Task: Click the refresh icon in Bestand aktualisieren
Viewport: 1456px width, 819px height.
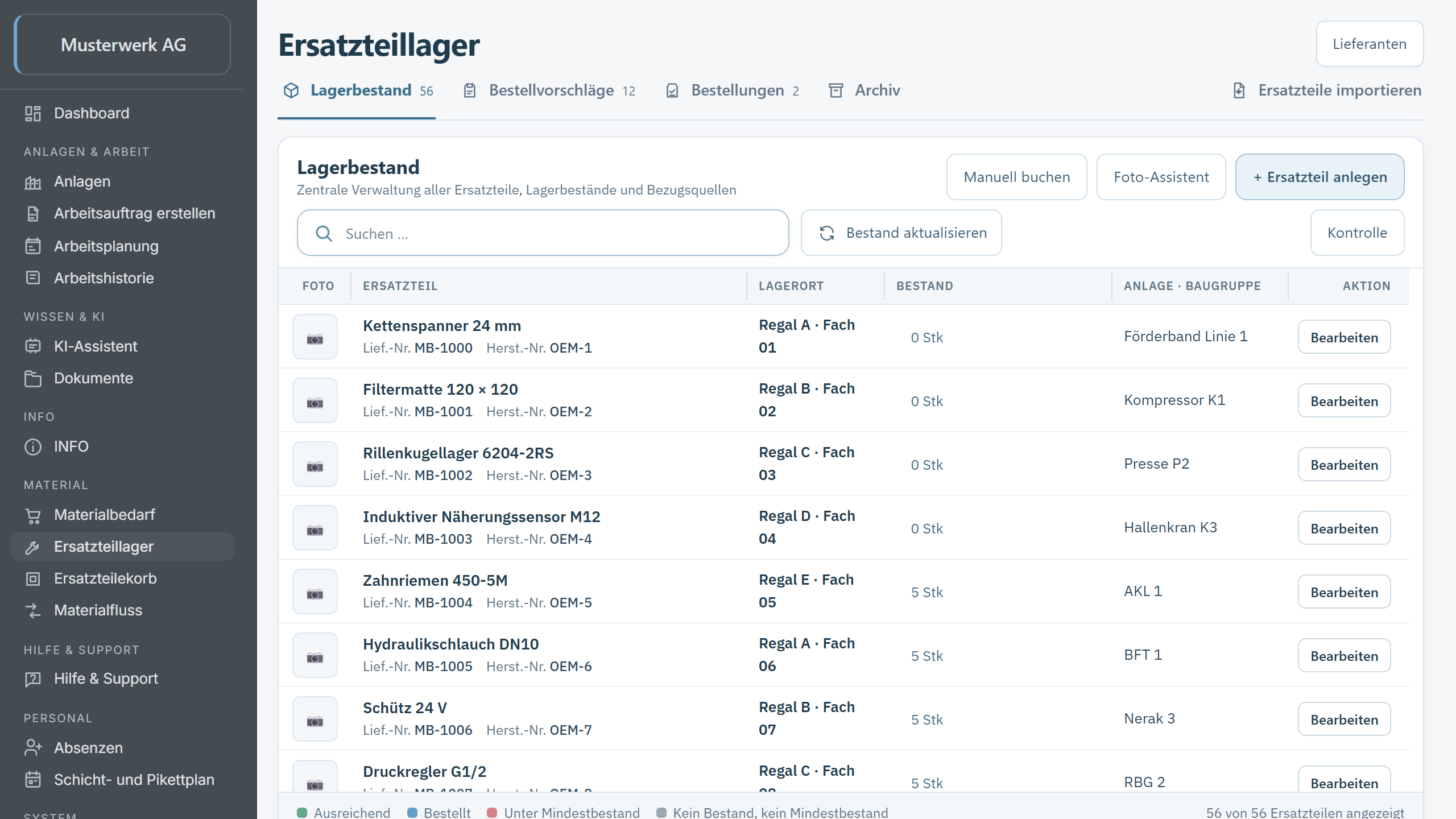Action: pos(827,233)
